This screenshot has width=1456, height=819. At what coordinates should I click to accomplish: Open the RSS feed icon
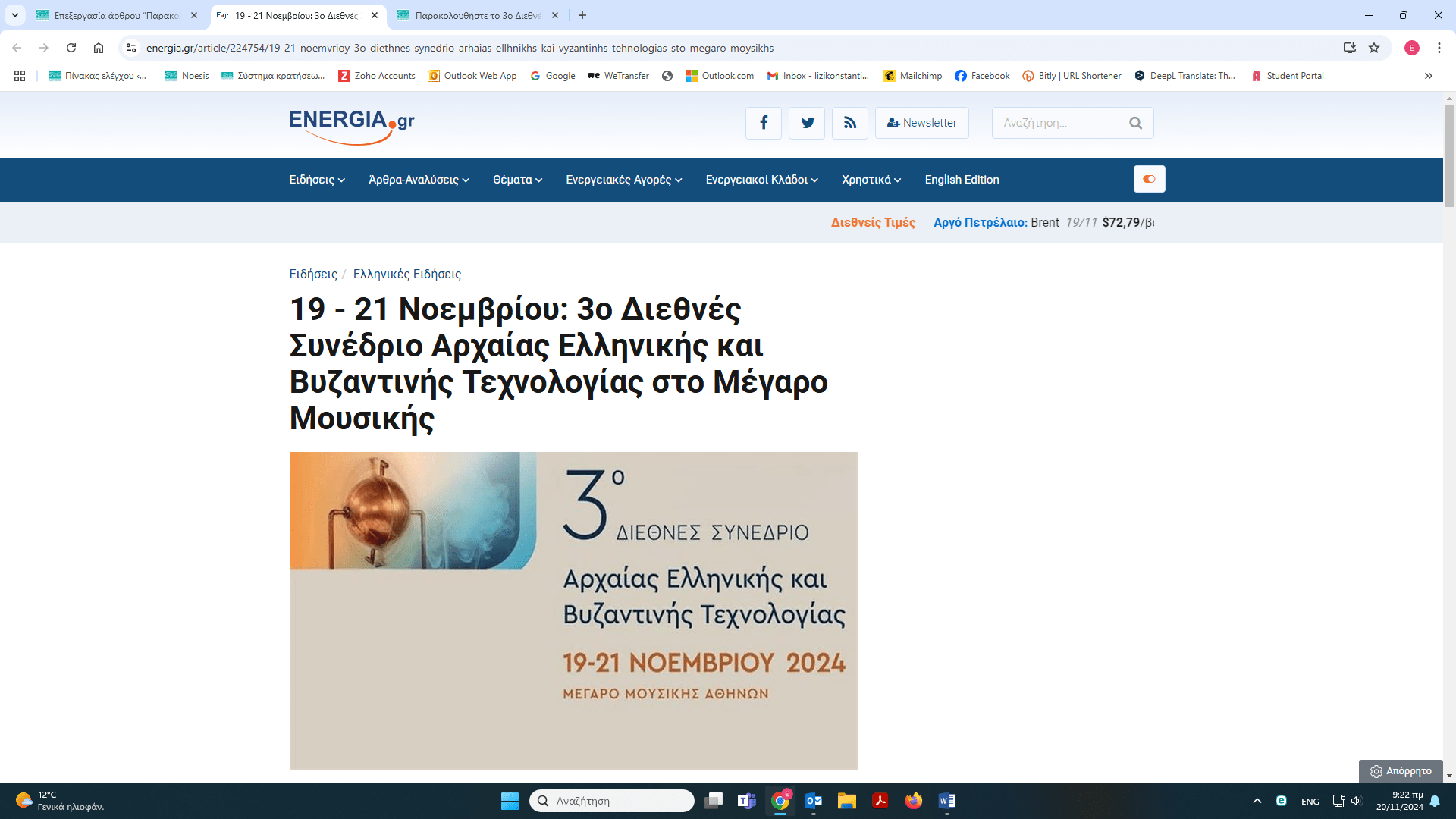(850, 123)
